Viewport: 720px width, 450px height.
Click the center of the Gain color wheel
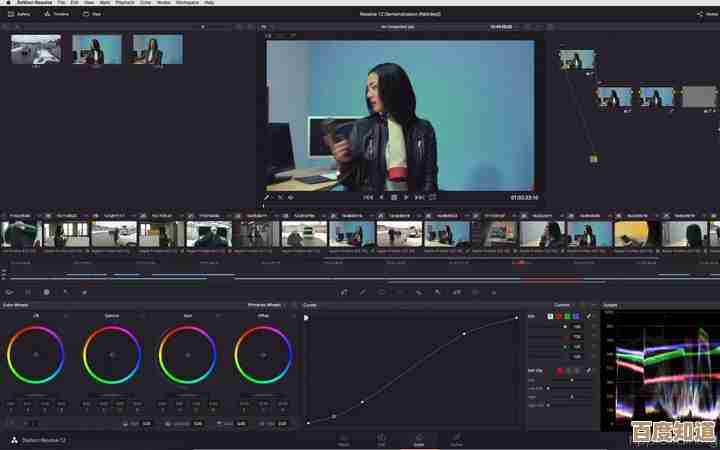(x=188, y=354)
